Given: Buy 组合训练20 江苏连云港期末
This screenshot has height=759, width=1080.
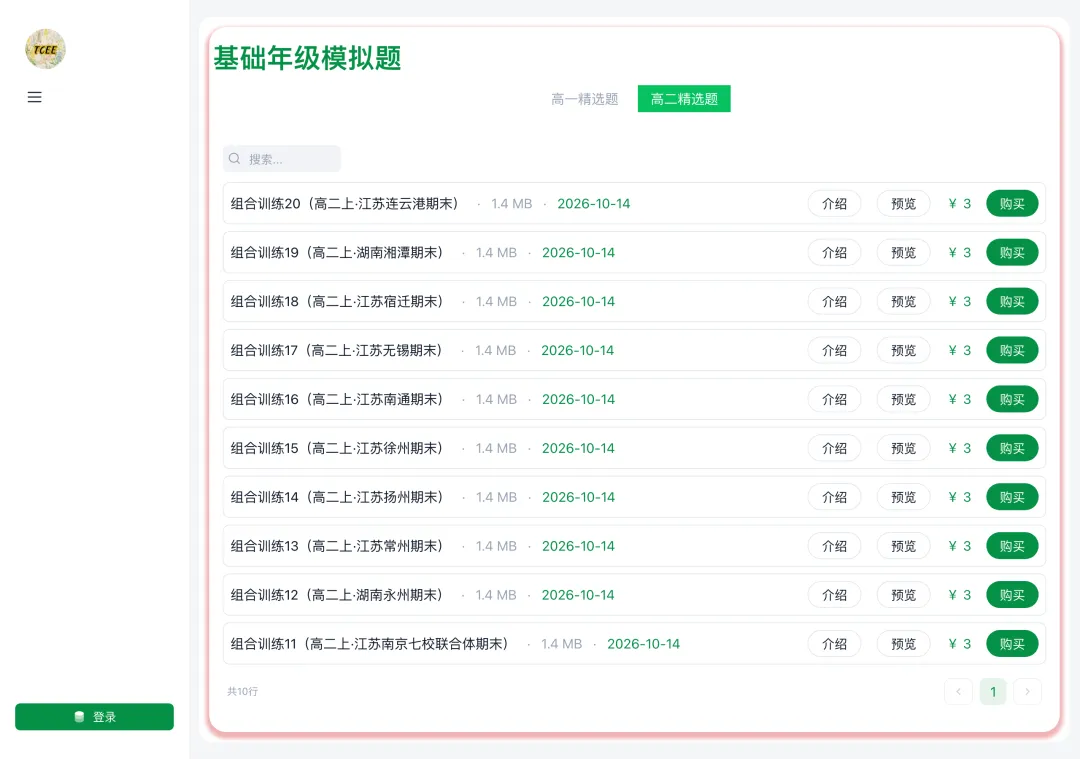Looking at the screenshot, I should (x=1012, y=203).
